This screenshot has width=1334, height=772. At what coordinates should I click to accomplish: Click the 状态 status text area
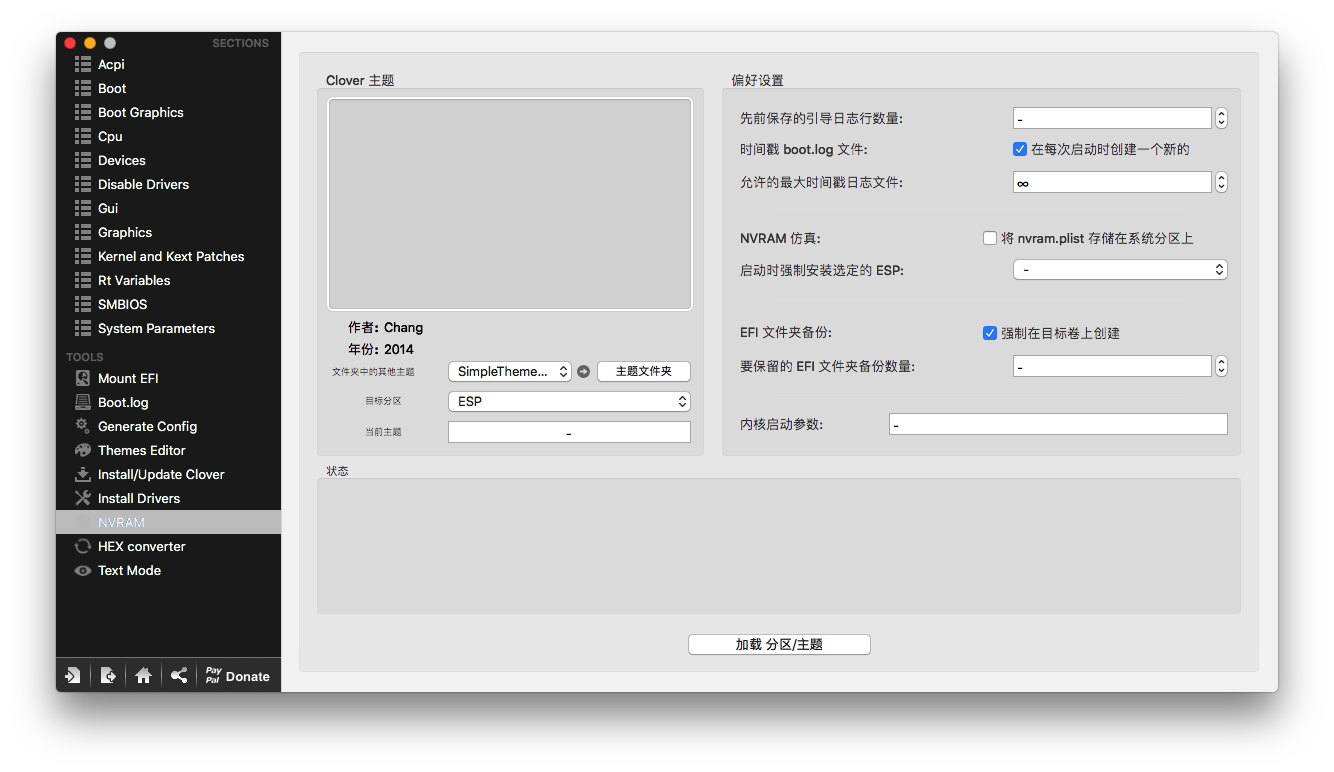coord(779,546)
